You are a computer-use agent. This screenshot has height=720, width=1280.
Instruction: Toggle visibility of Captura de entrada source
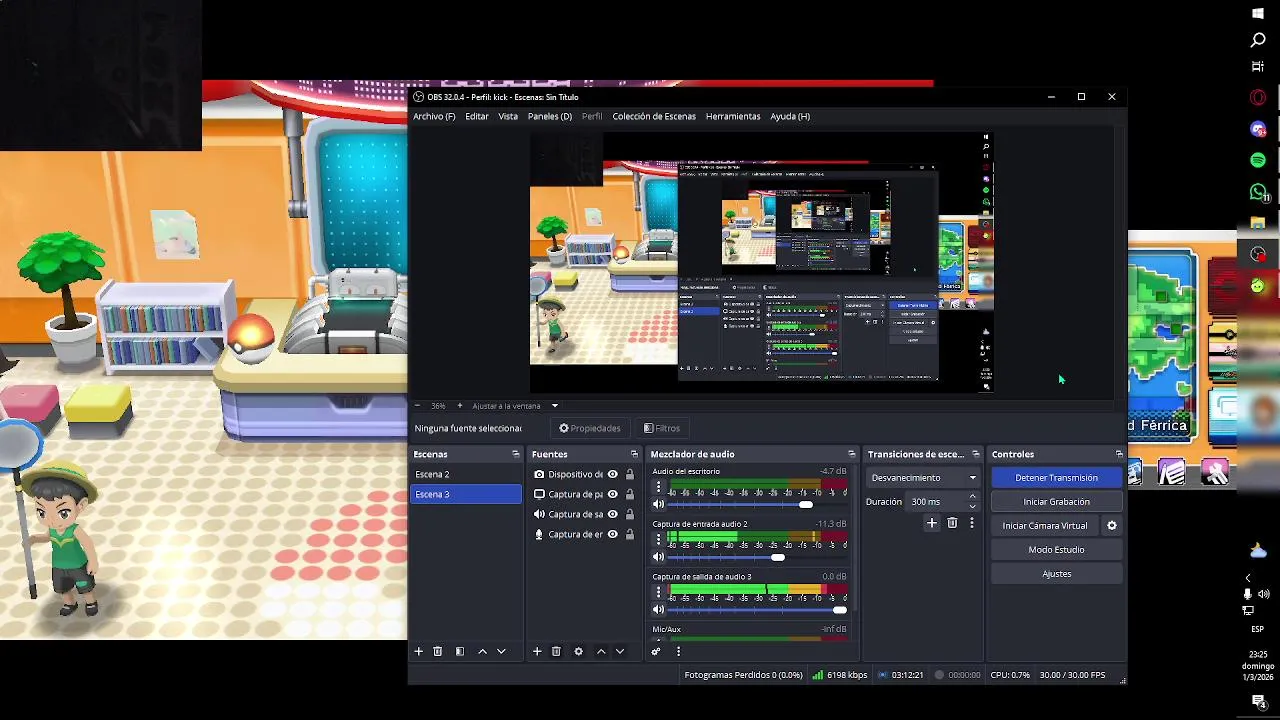pyautogui.click(x=613, y=534)
